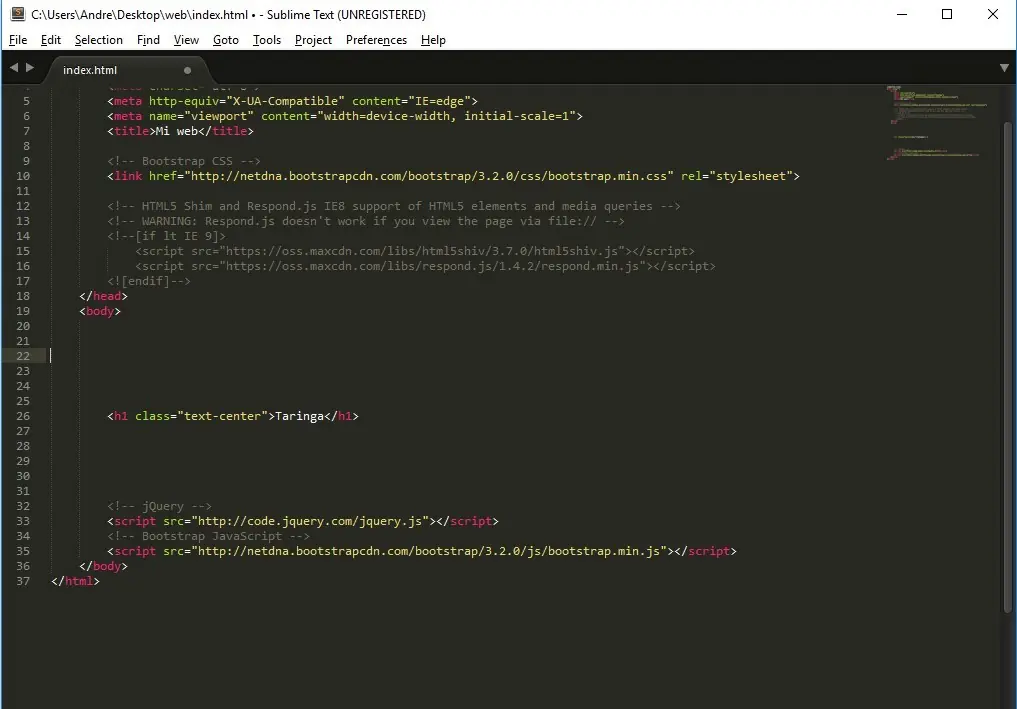Image resolution: width=1017 pixels, height=709 pixels.
Task: Click the closing html tag
Action: point(75,581)
